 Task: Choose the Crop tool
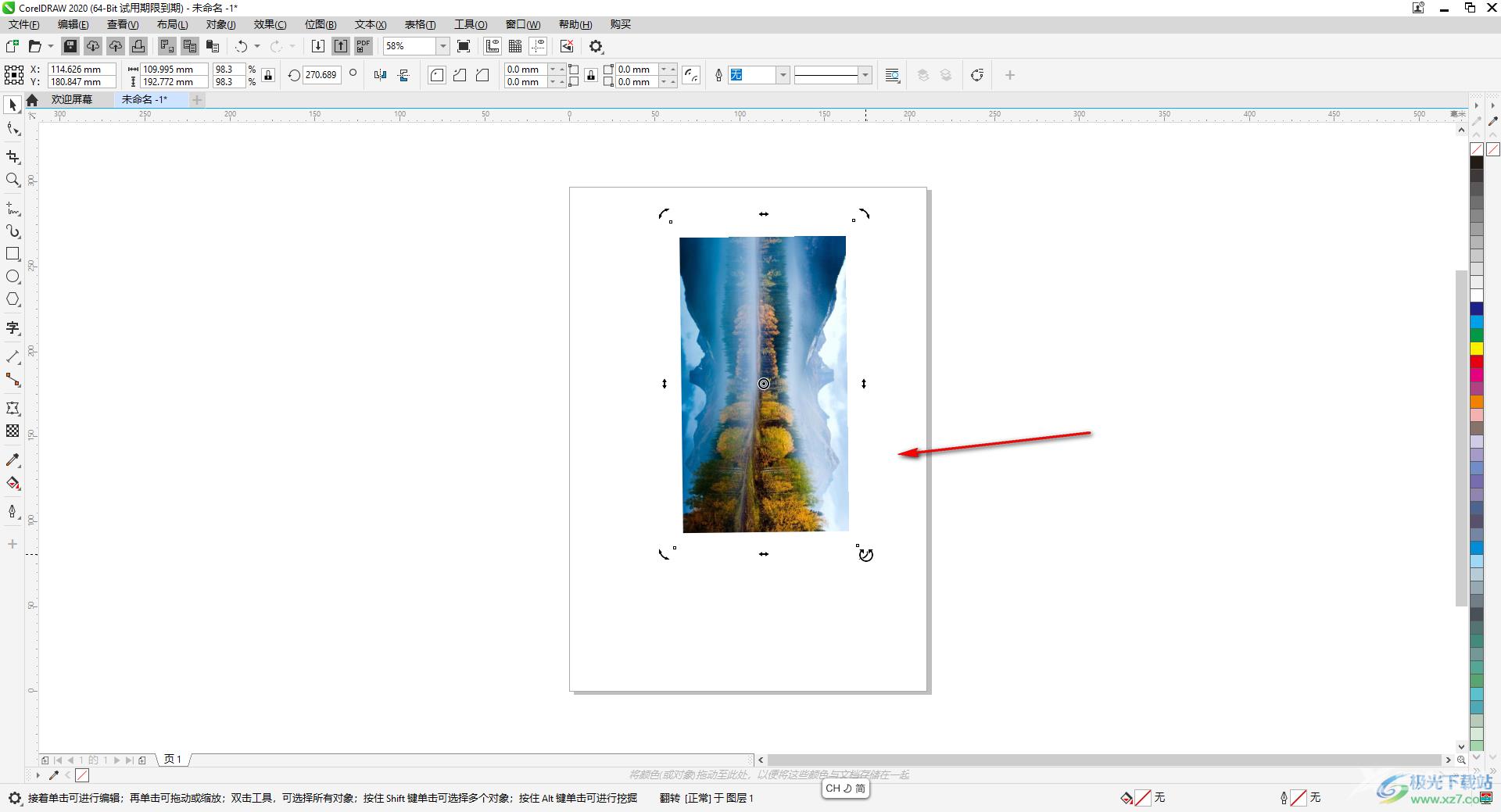13,157
